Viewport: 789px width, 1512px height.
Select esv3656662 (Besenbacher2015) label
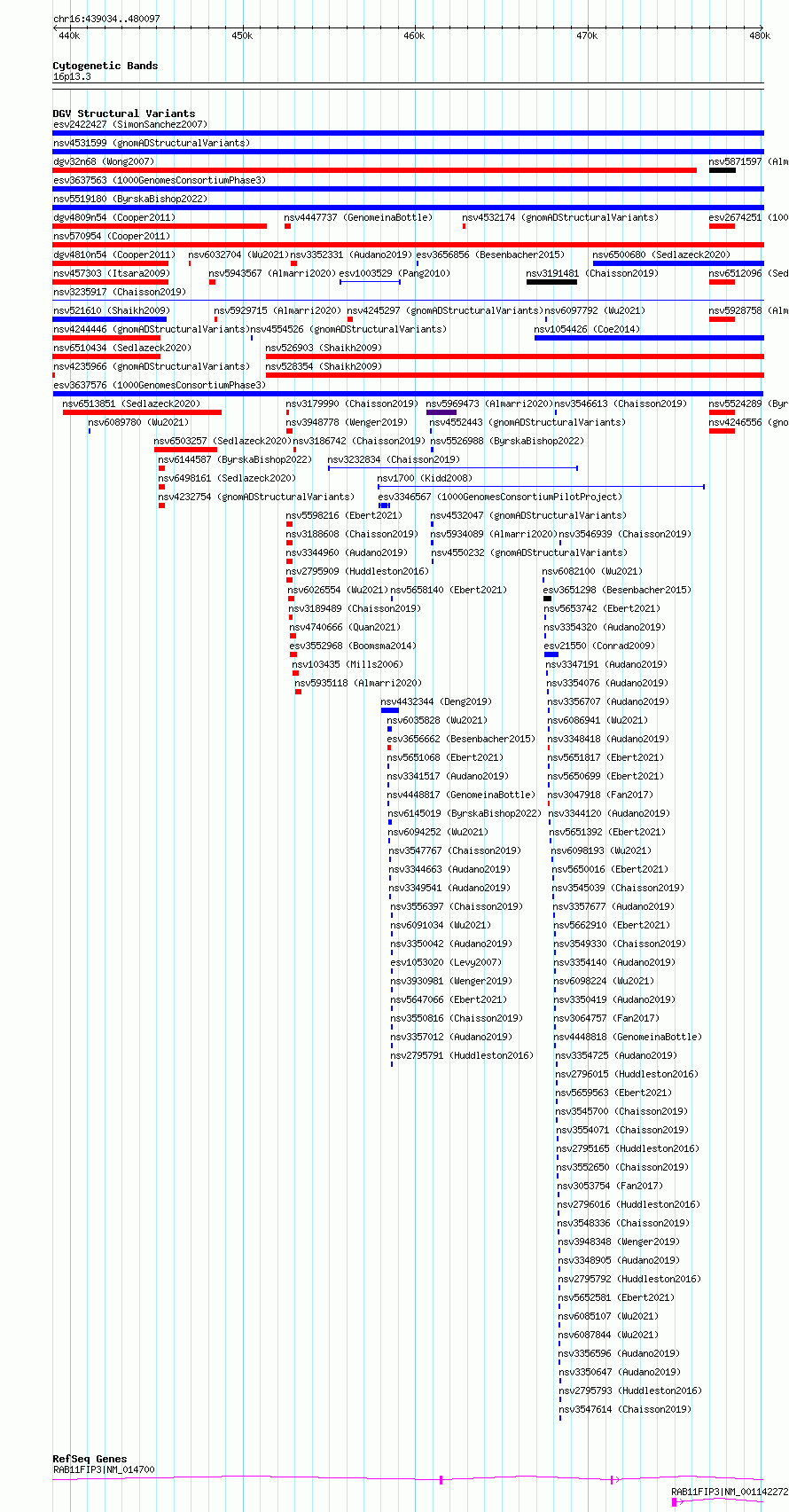pyautogui.click(x=461, y=740)
